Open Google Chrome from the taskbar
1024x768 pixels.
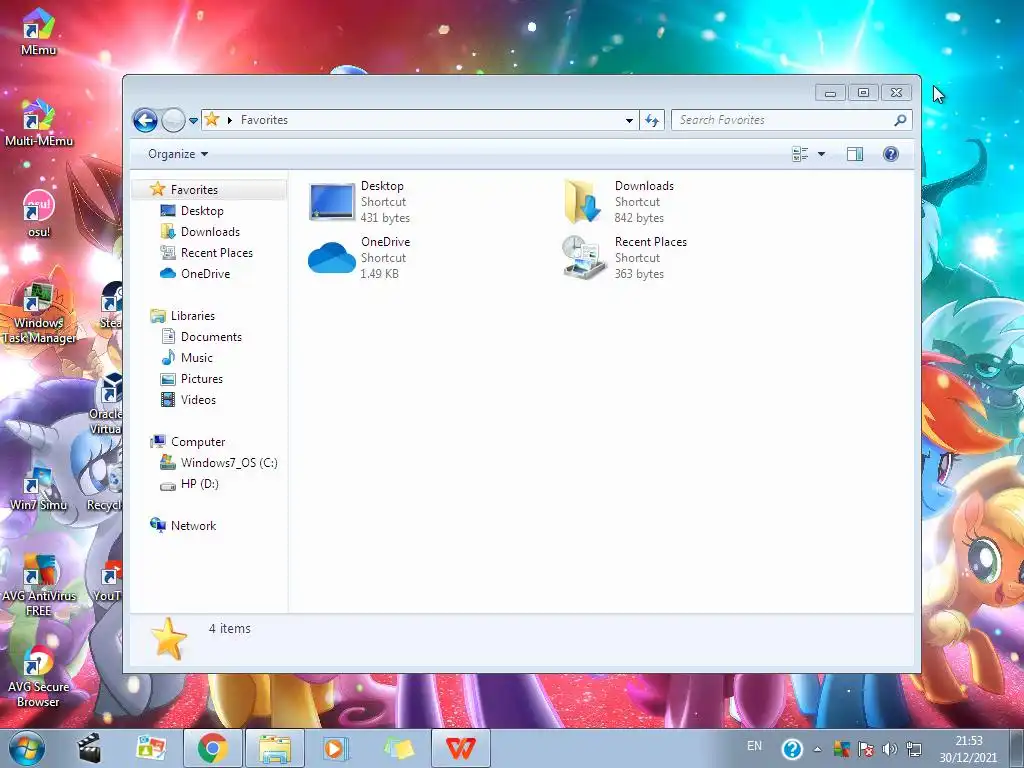pos(212,748)
